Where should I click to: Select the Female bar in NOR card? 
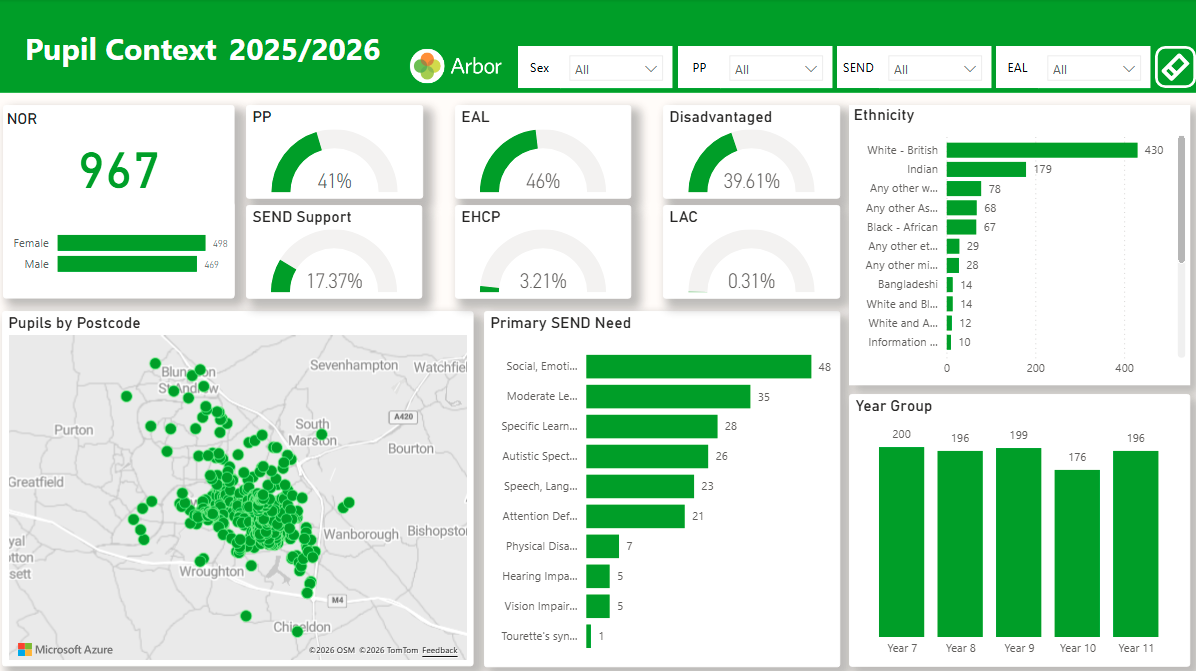click(130, 243)
